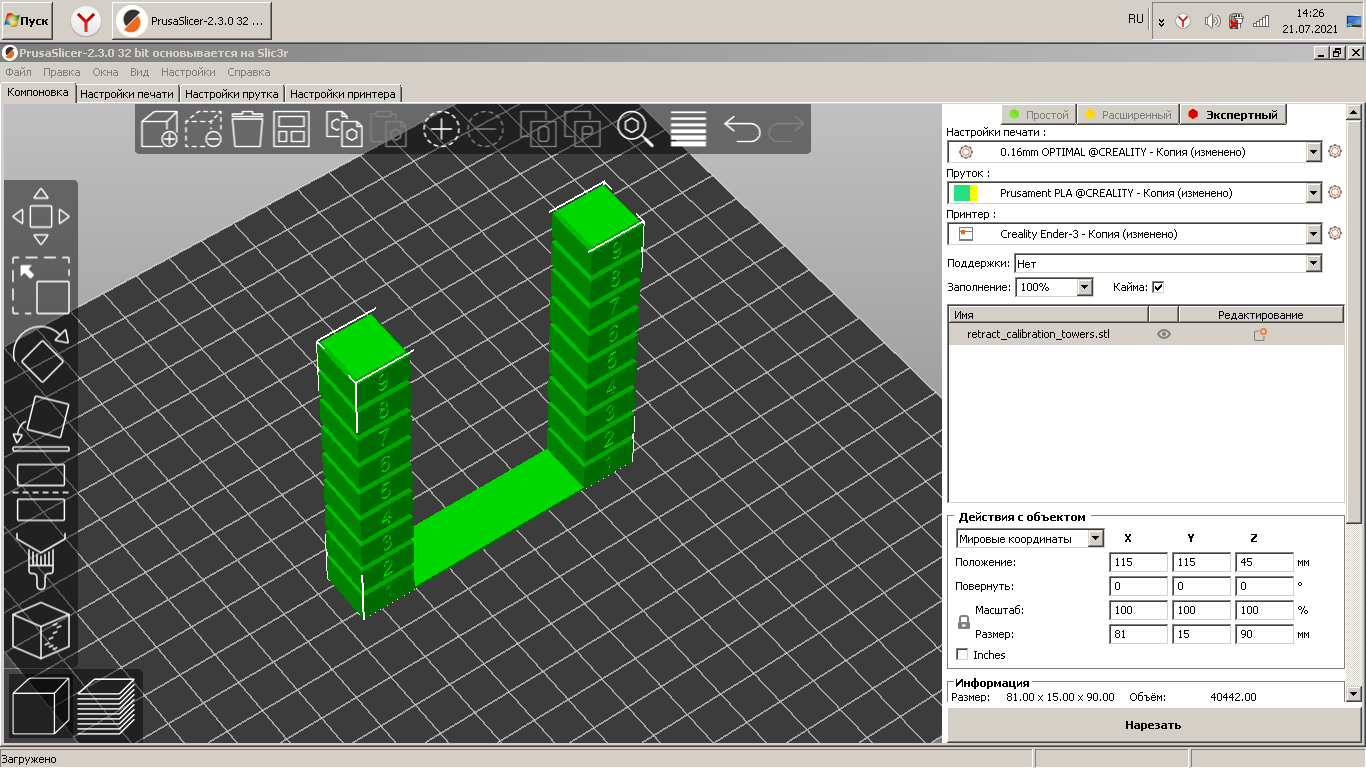This screenshot has height=768, width=1366.
Task: Switch to the Настройки принтера tab
Action: click(344, 94)
